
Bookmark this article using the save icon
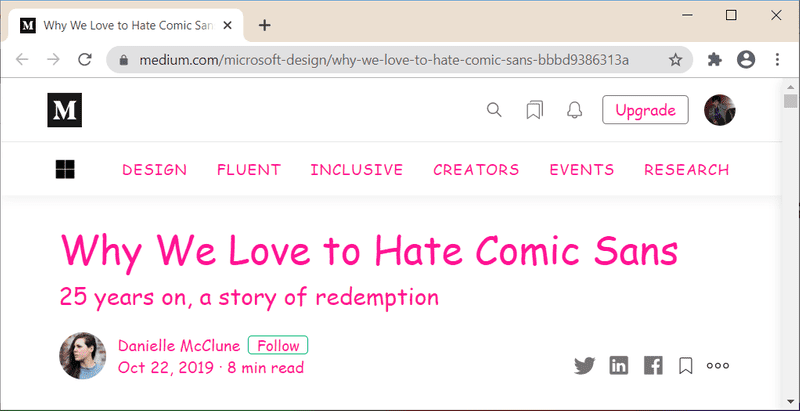[686, 366]
